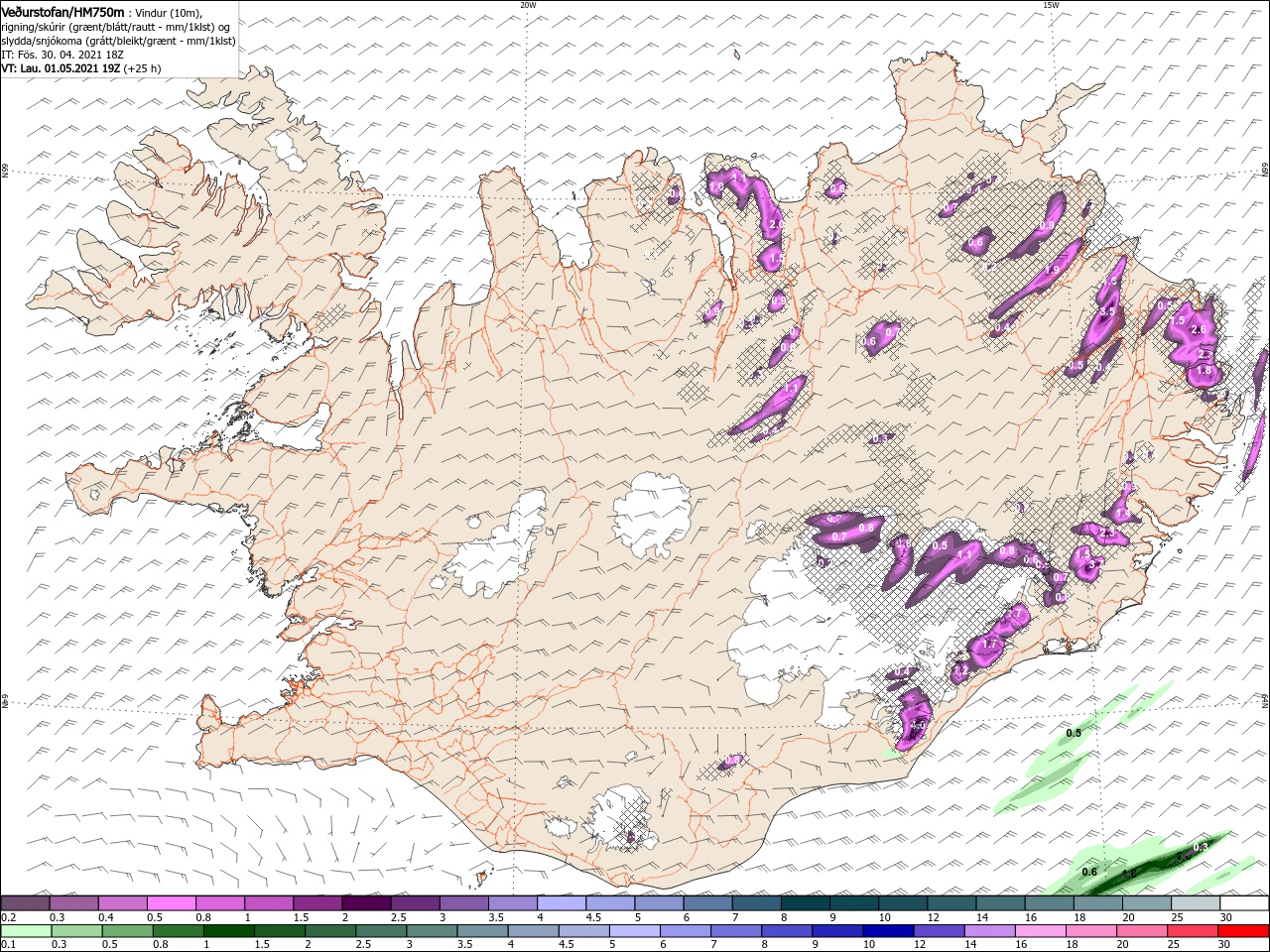Pick the 8 dark teal snow legend swatch
Screen dimensions: 1270x952
[806, 903]
